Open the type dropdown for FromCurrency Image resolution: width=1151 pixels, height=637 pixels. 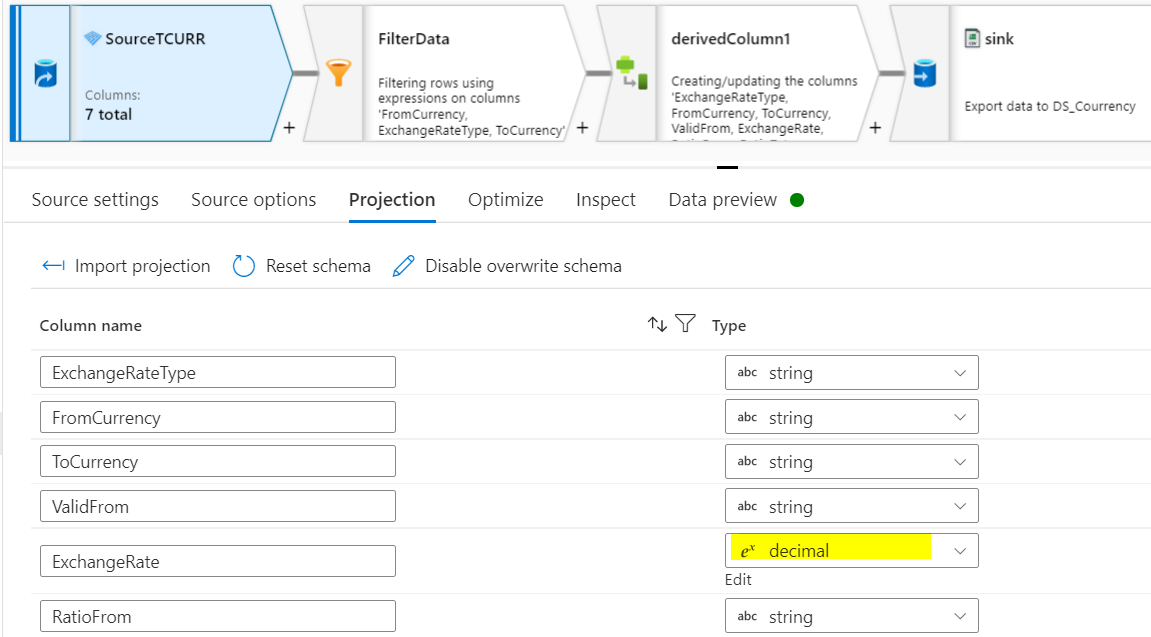tap(852, 418)
